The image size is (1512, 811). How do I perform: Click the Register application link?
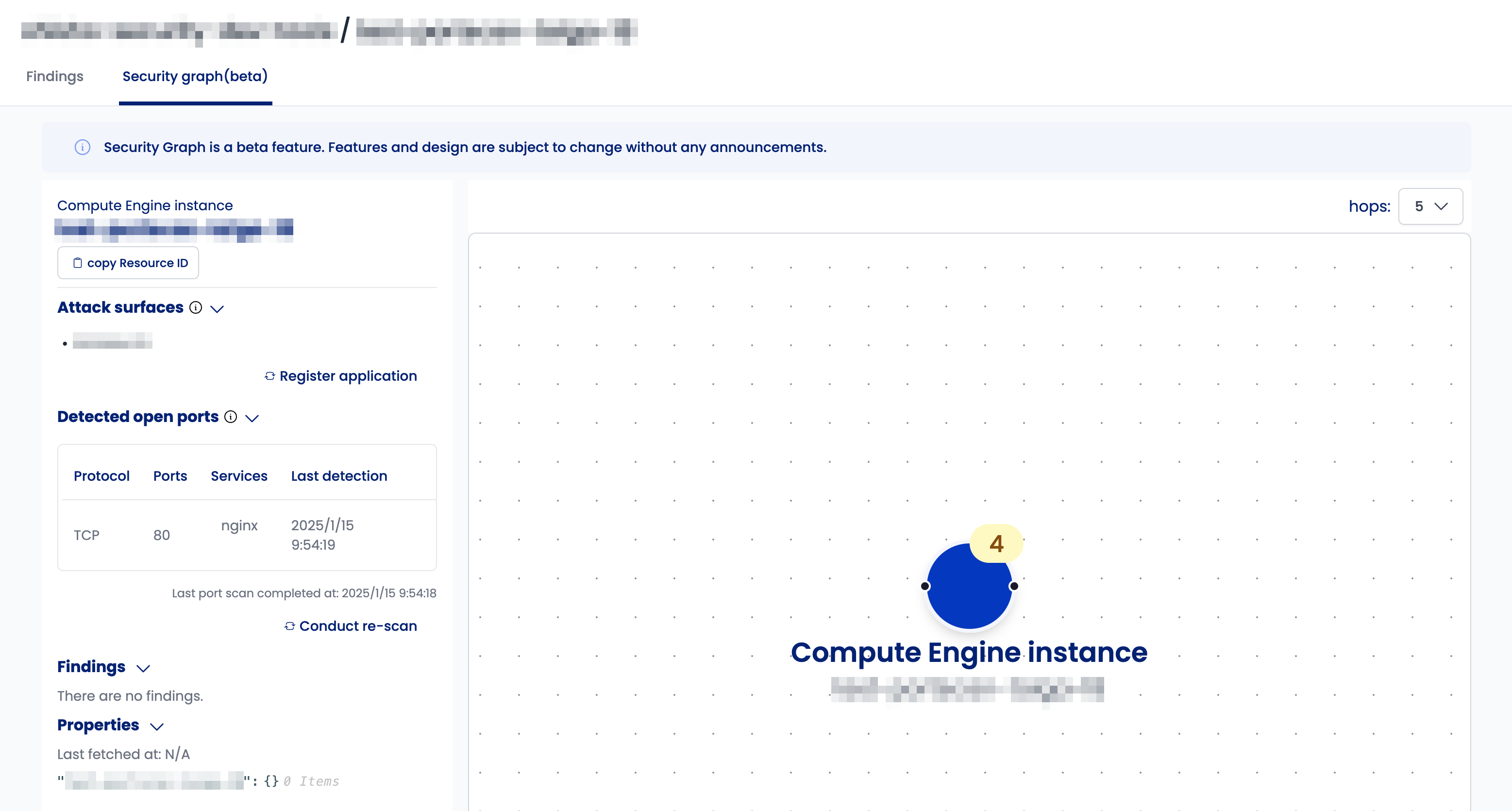click(341, 376)
